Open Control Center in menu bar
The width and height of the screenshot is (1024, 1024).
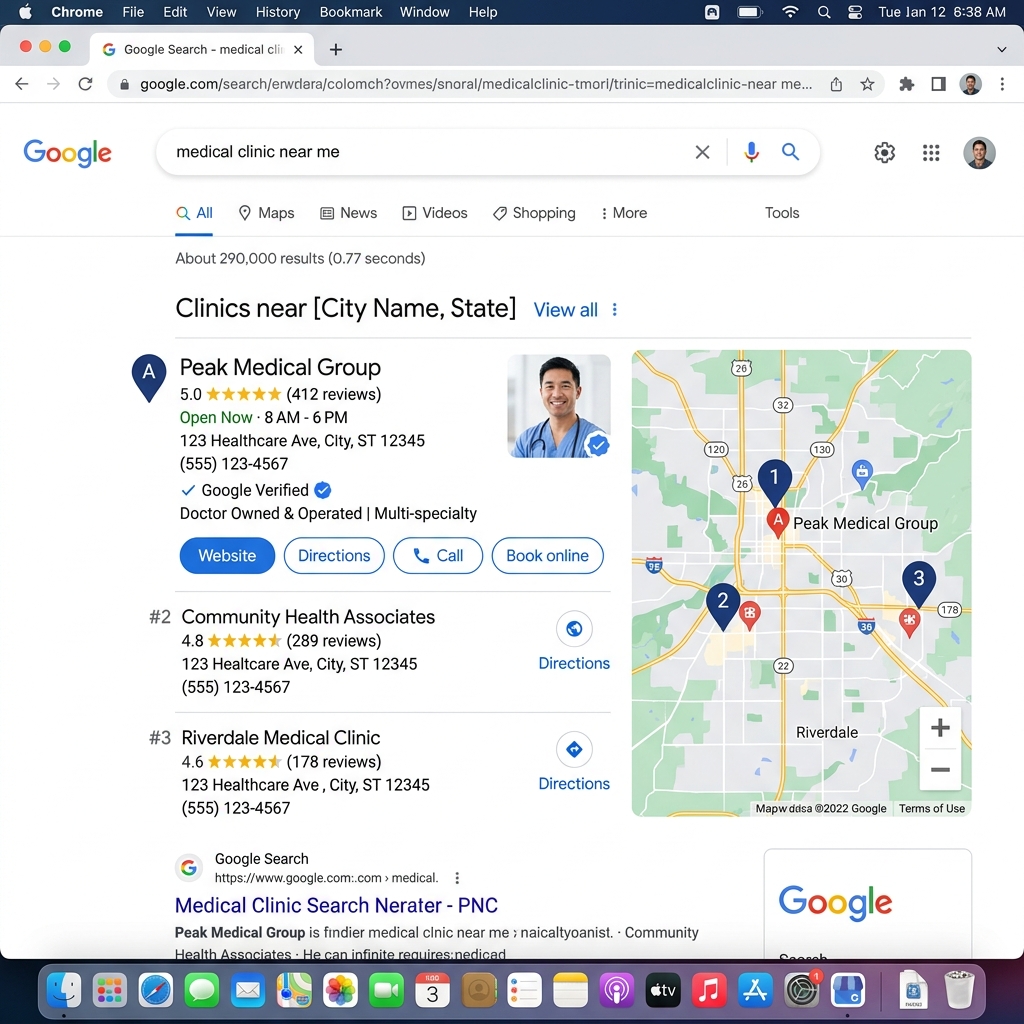[x=855, y=12]
